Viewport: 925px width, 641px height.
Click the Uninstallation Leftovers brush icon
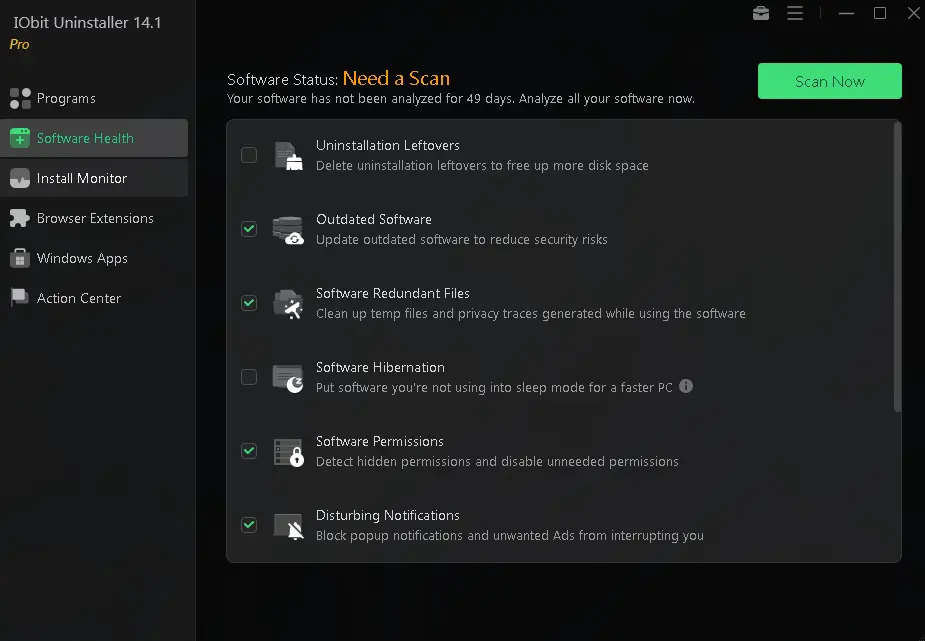click(x=288, y=156)
